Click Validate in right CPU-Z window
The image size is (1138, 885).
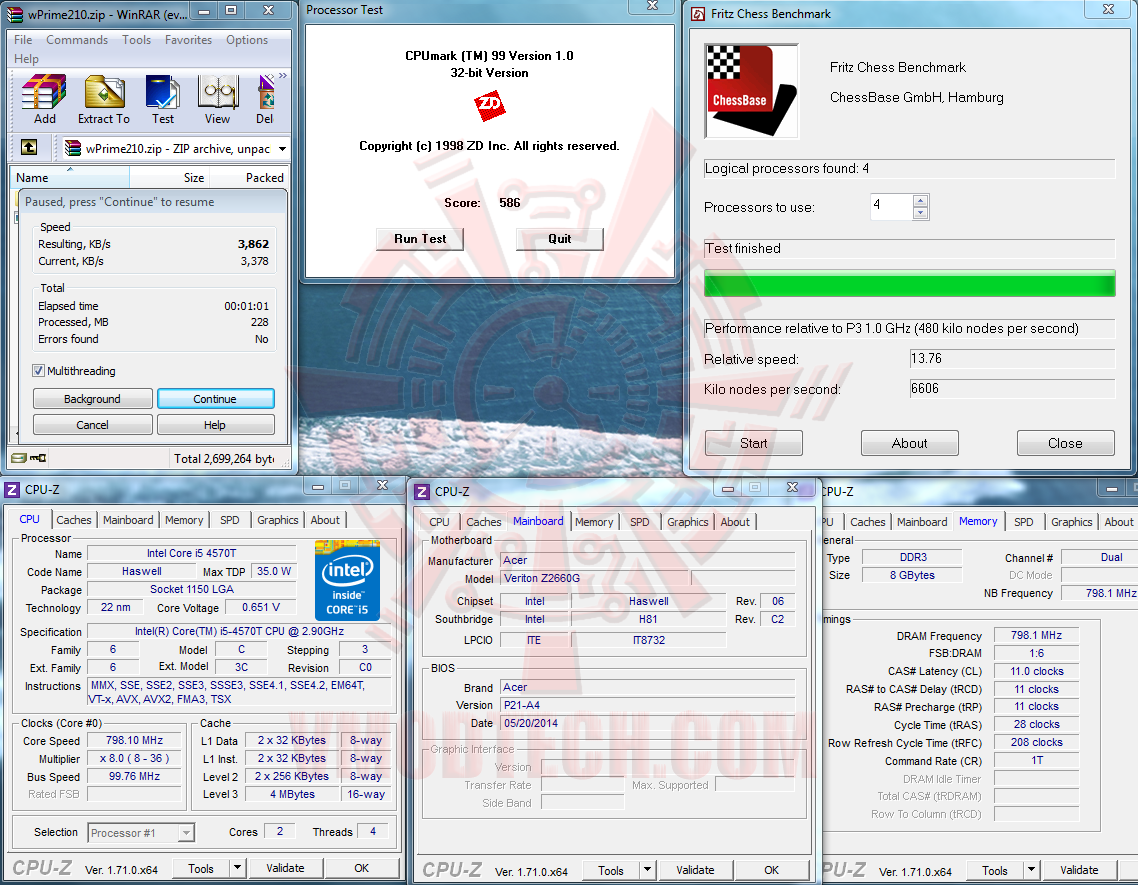[x=1079, y=870]
